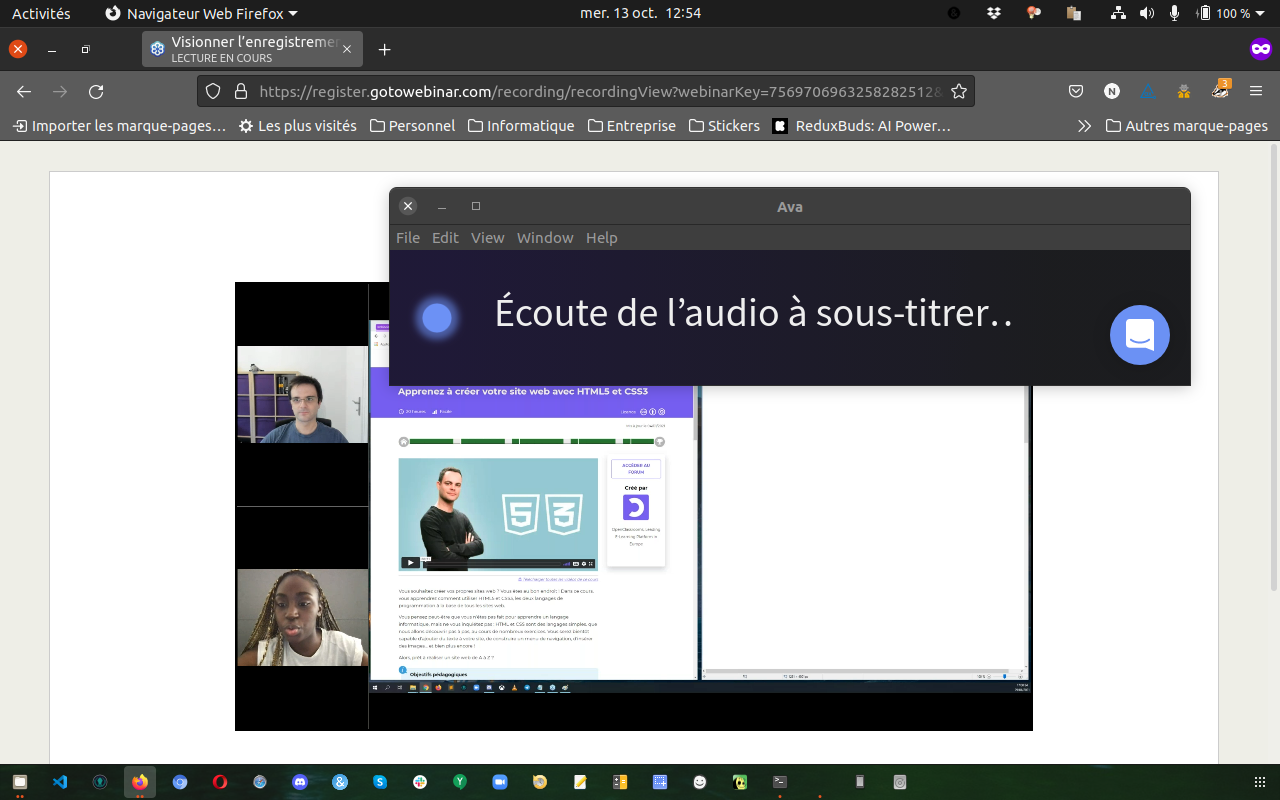Screen dimensions: 1280x800
Task: Open the Edit menu in Ava
Action: coord(445,238)
